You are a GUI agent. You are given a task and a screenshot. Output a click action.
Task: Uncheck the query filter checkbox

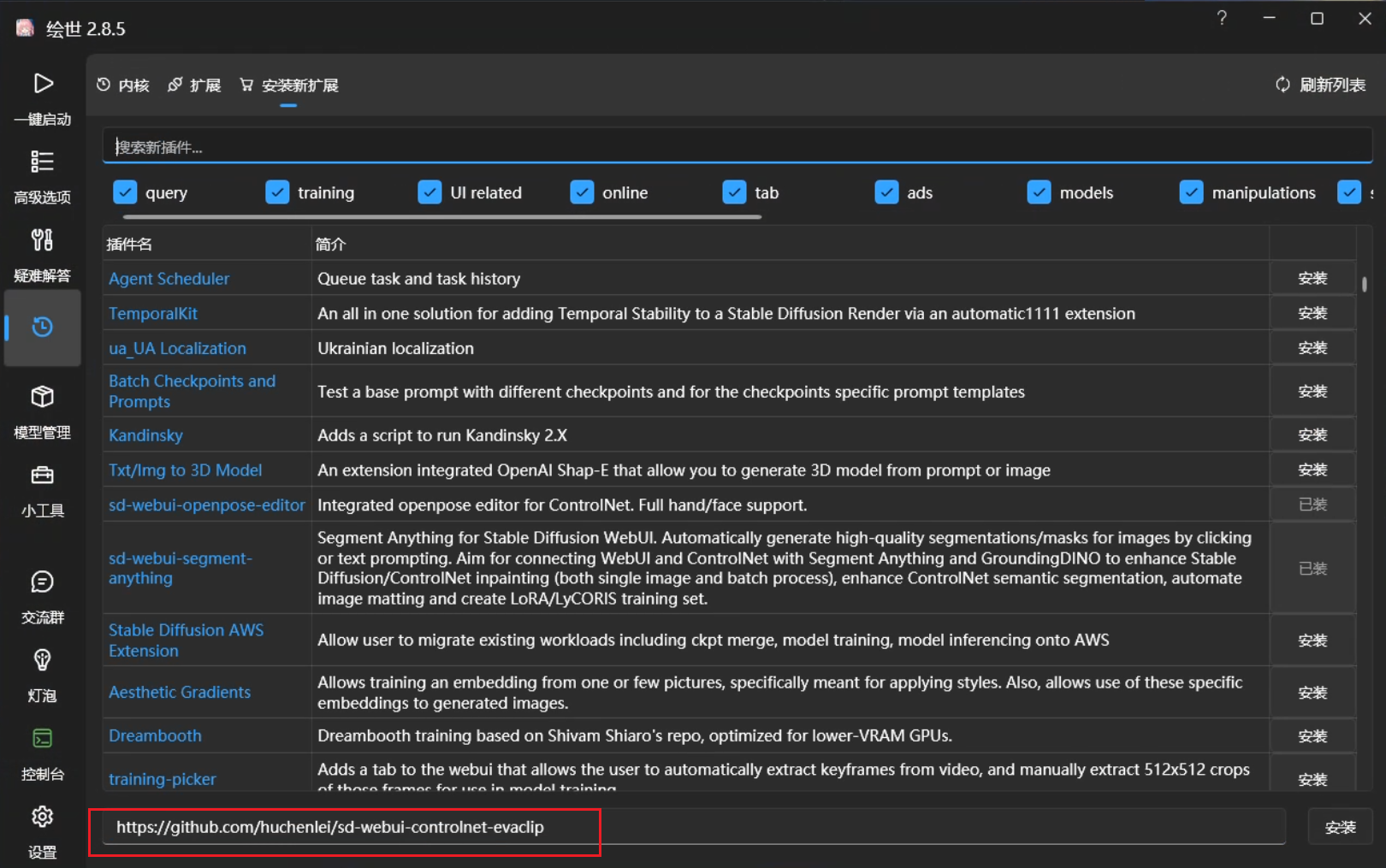click(x=125, y=192)
